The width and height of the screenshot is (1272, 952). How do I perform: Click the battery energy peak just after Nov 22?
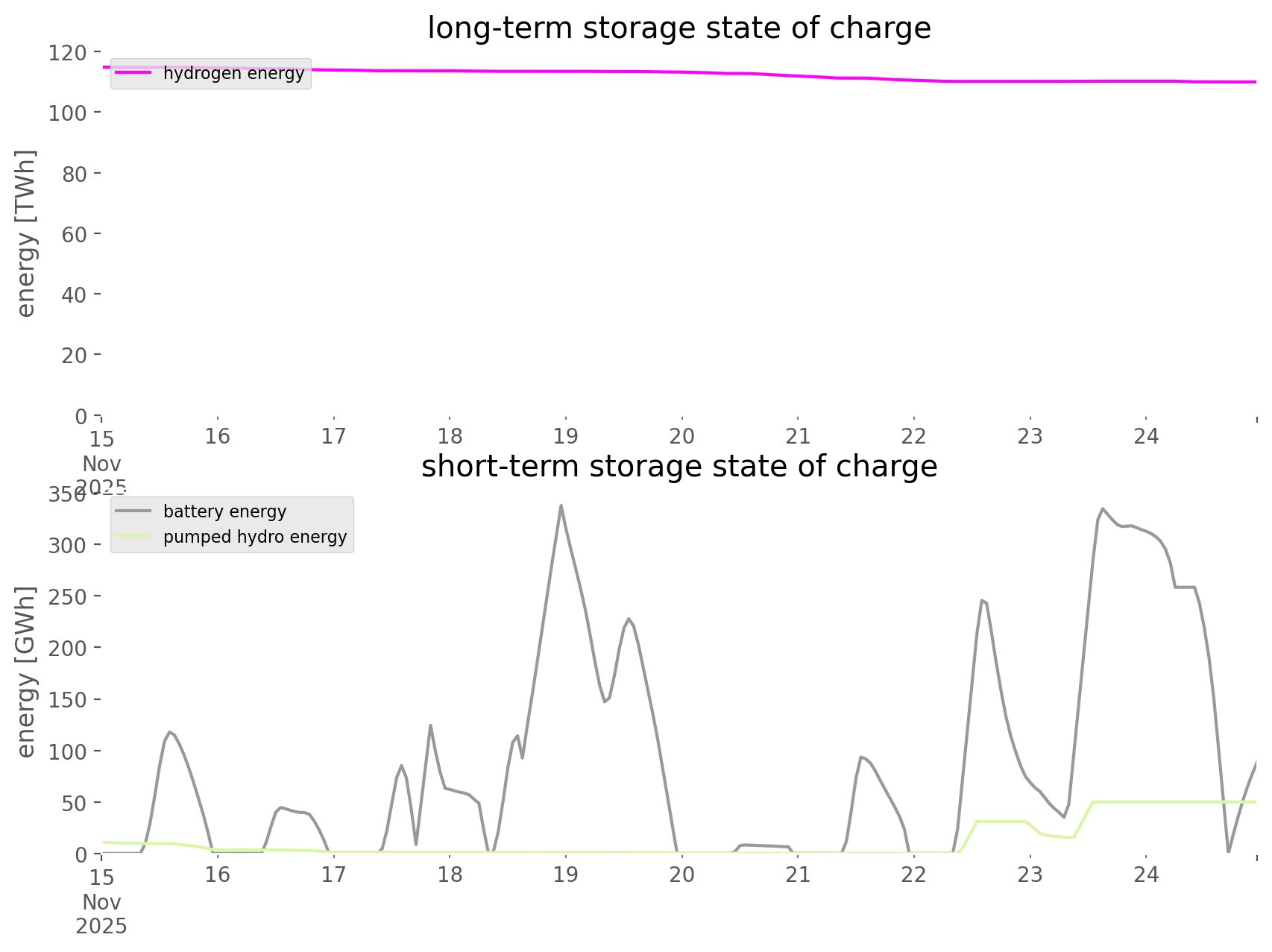click(x=983, y=600)
